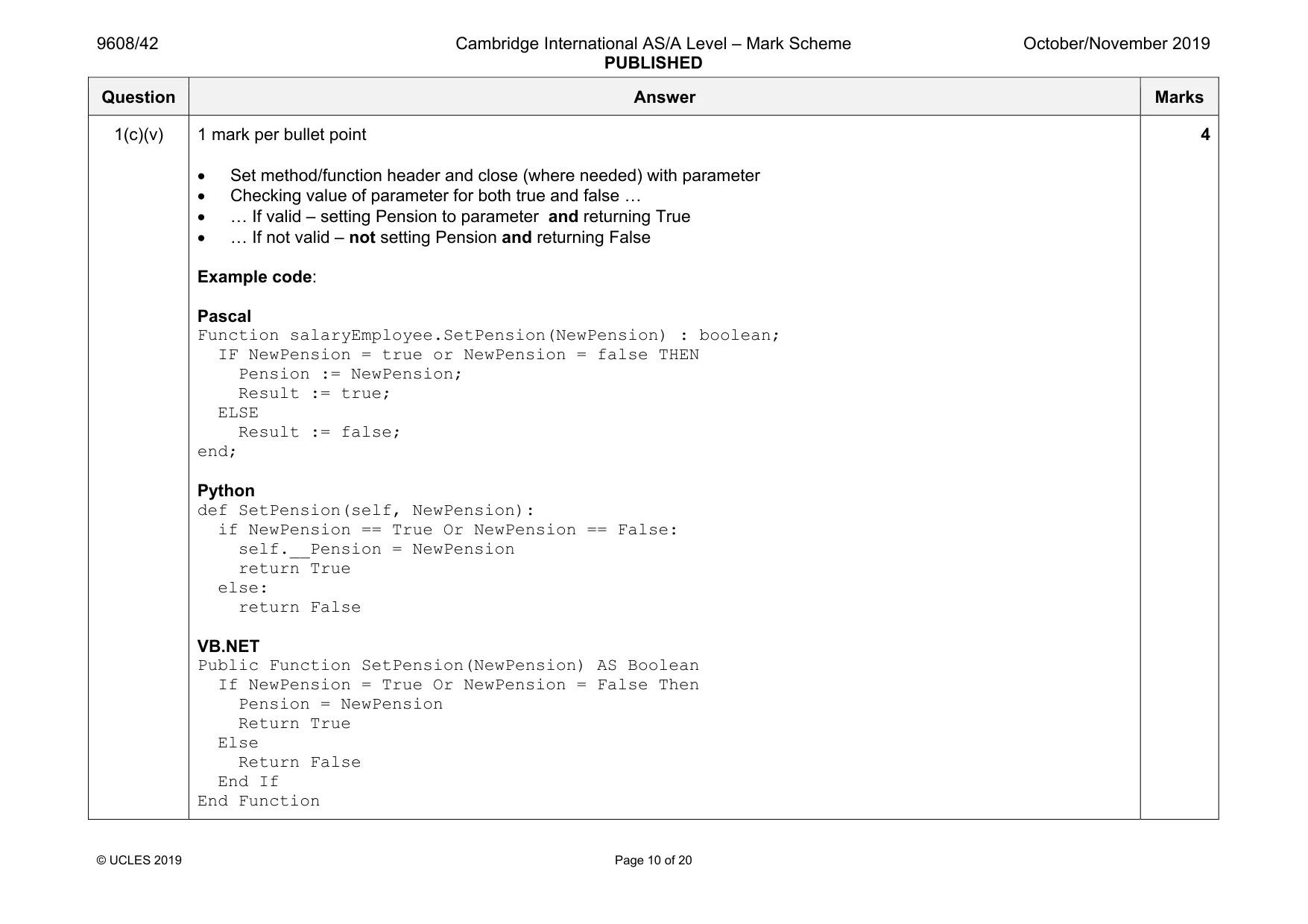Select the header 'Cambridge International AS/A Level – Mark Scheme'

click(653, 43)
